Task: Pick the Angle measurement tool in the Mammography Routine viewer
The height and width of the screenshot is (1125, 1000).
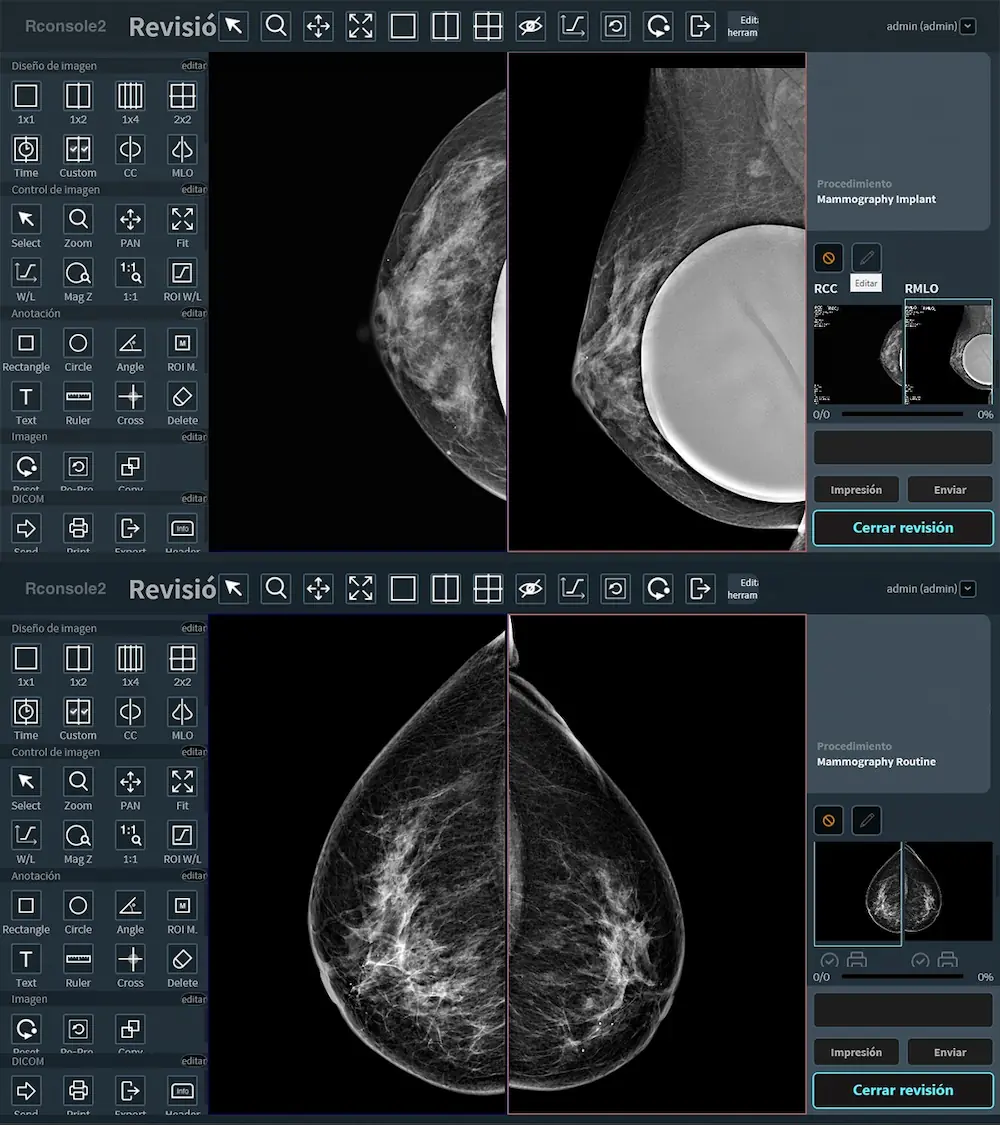Action: coord(130,906)
